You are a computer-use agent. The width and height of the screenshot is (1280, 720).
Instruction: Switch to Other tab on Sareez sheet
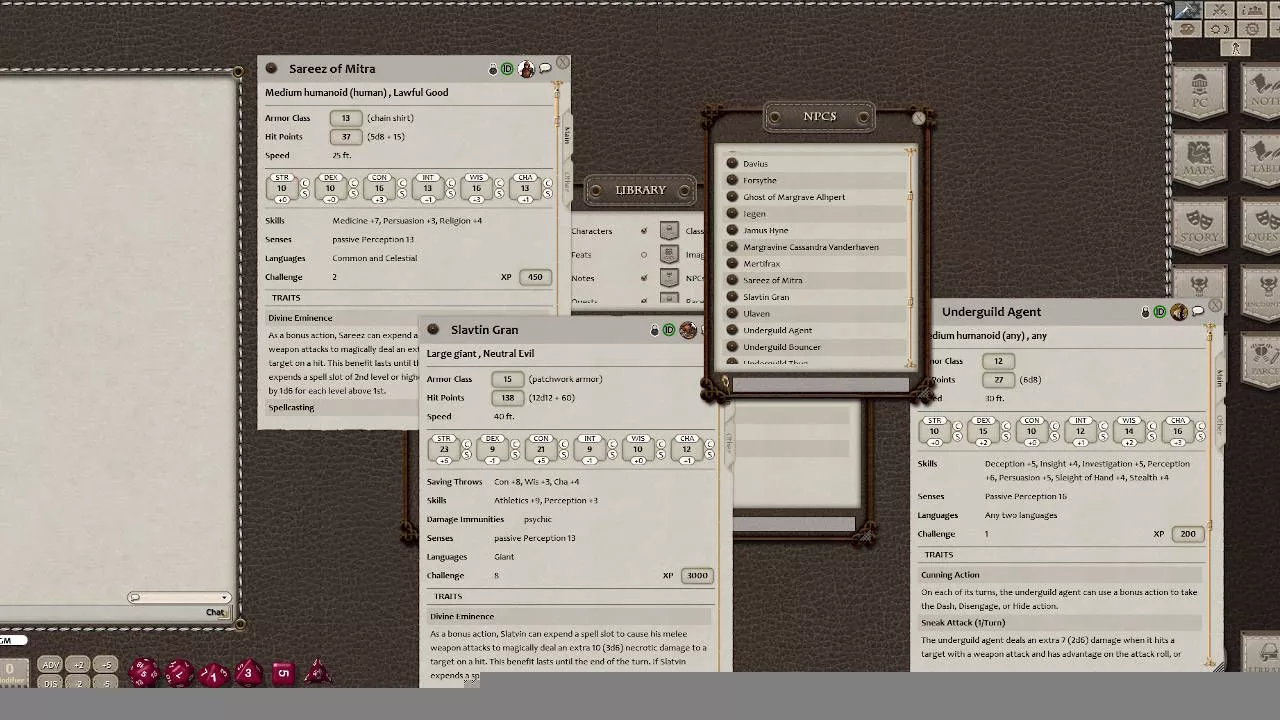[x=567, y=181]
